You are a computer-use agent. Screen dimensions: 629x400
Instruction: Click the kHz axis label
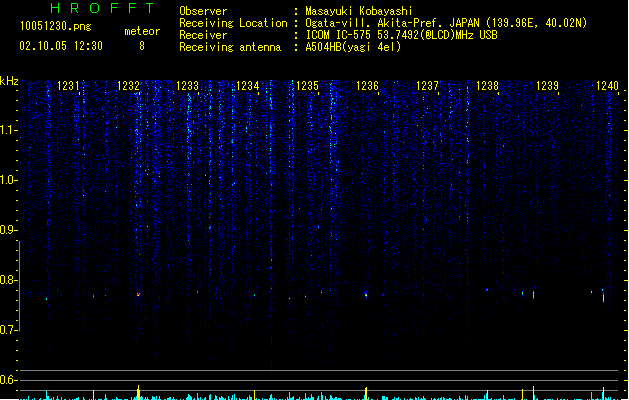click(x=9, y=81)
